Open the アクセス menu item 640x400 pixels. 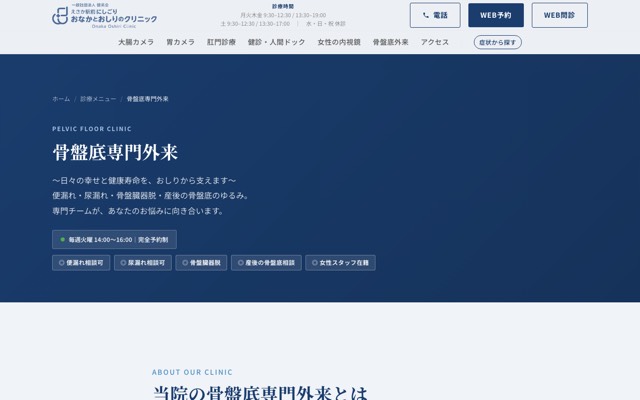(x=435, y=42)
